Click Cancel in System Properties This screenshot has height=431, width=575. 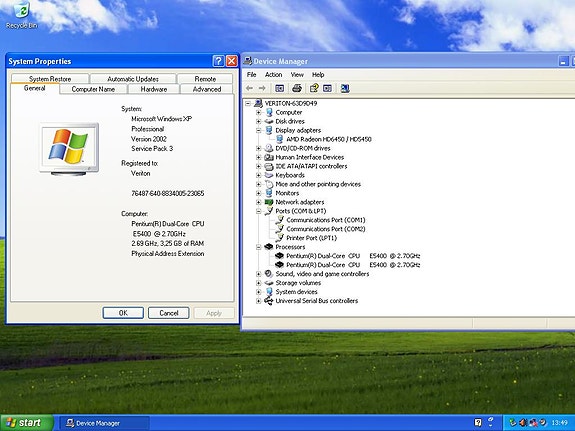(169, 313)
